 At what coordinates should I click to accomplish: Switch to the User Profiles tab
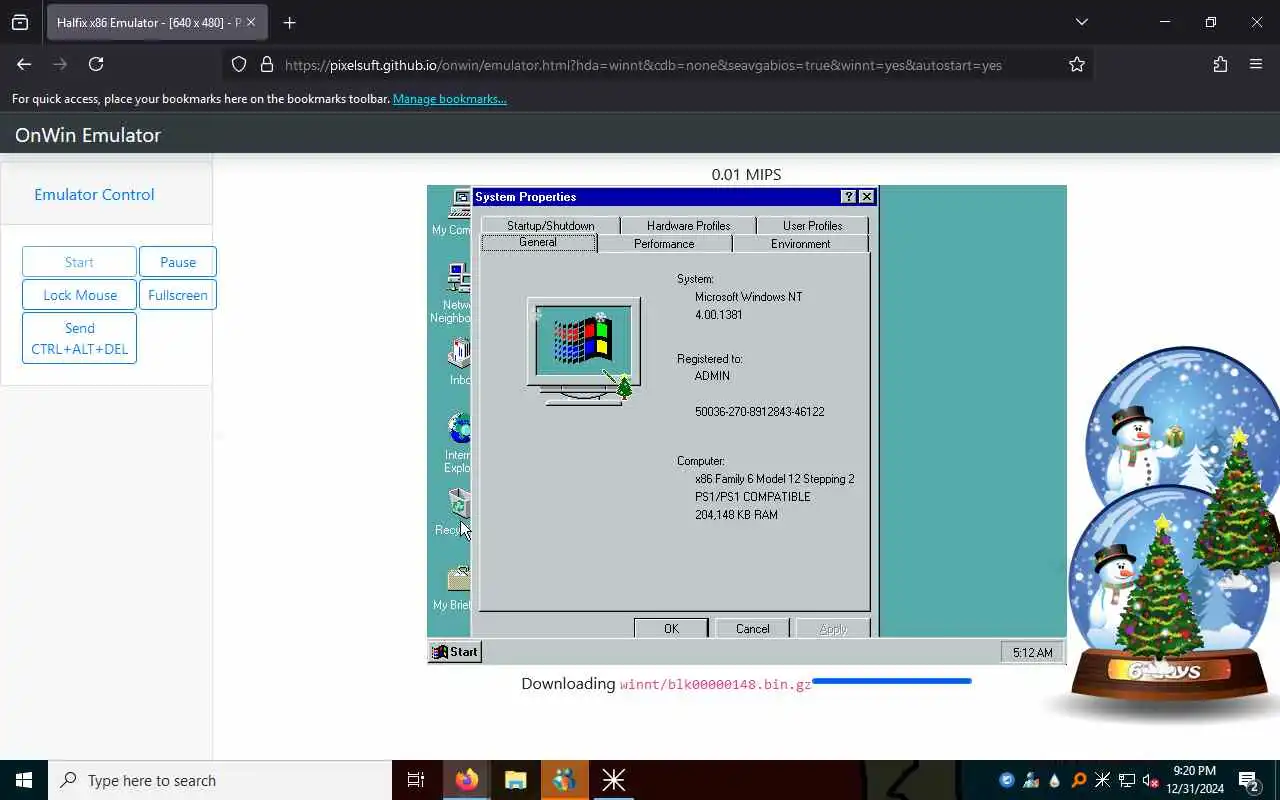812,226
